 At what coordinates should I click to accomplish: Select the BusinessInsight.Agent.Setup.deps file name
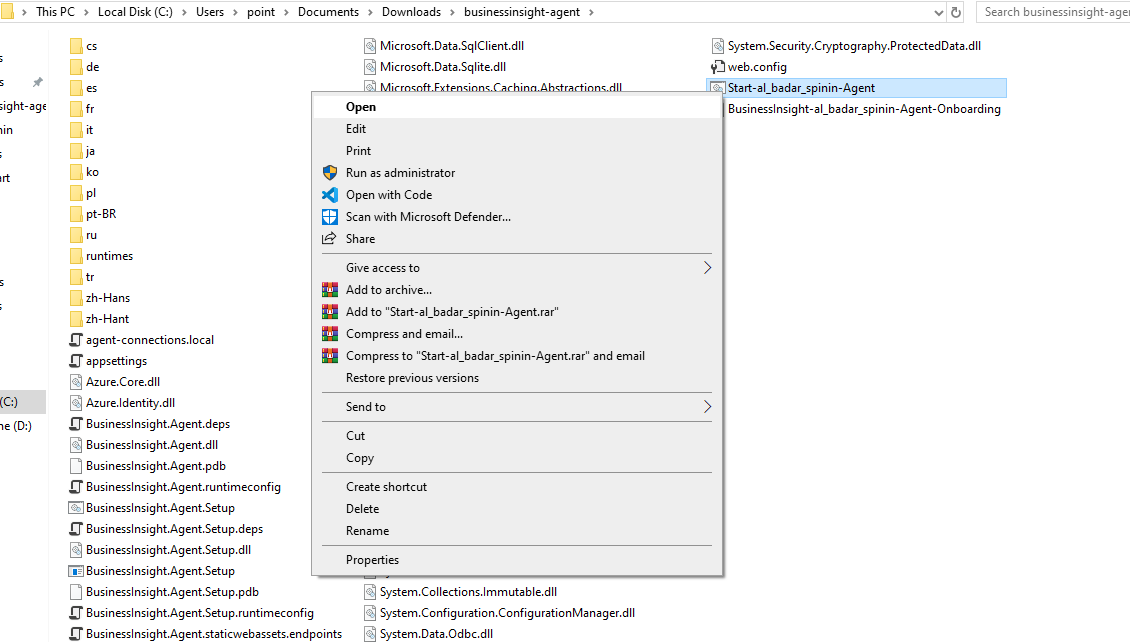[x=174, y=529]
